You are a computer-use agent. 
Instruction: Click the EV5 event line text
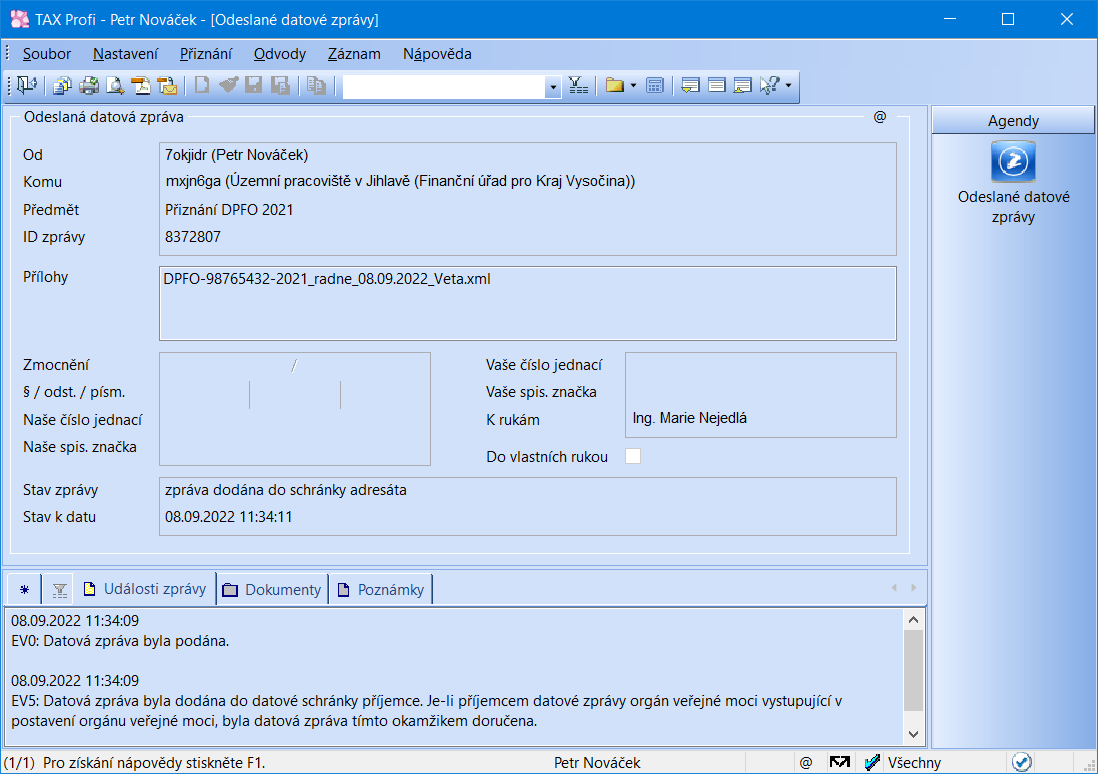(427, 711)
